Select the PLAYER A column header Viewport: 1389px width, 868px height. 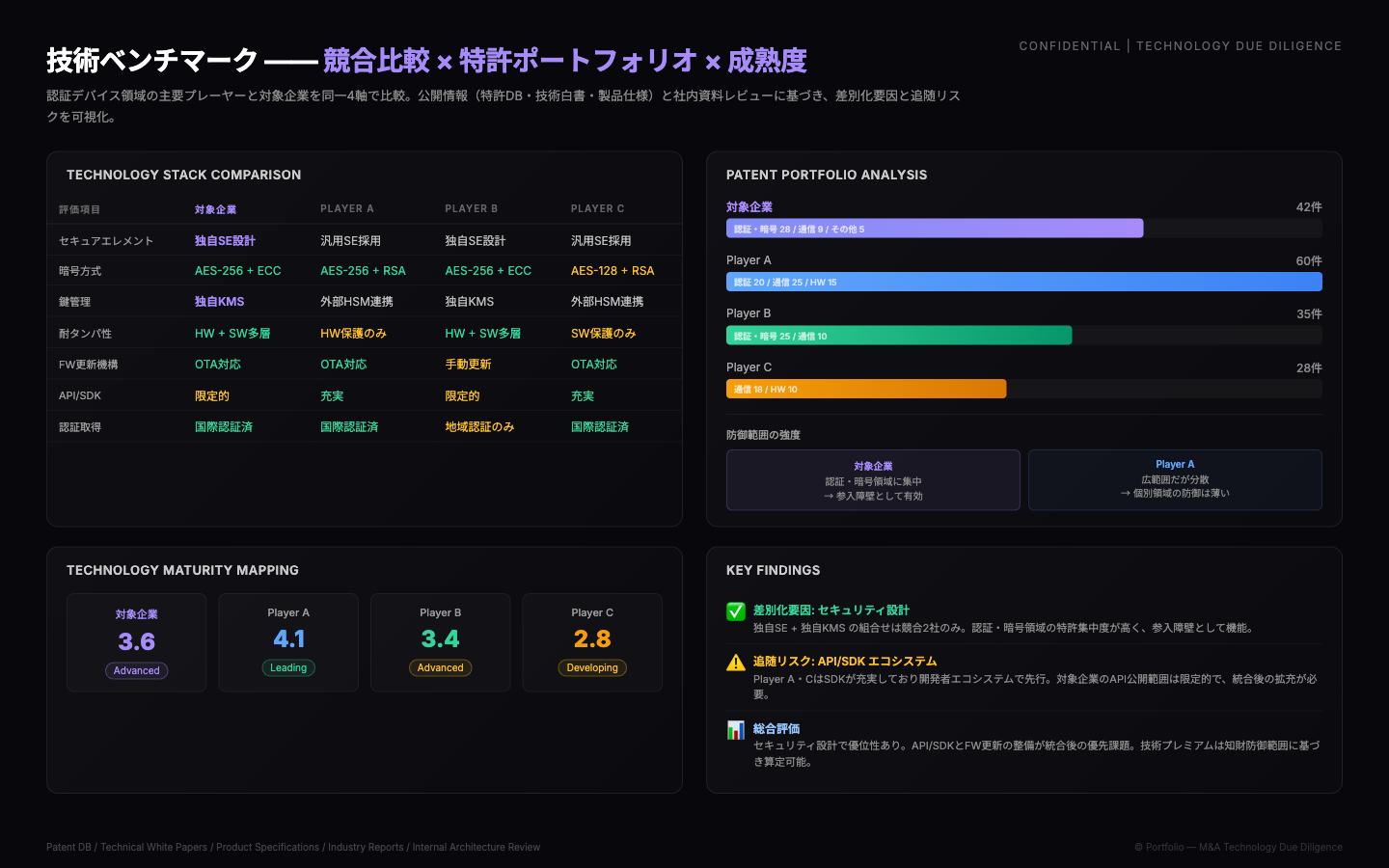346,208
